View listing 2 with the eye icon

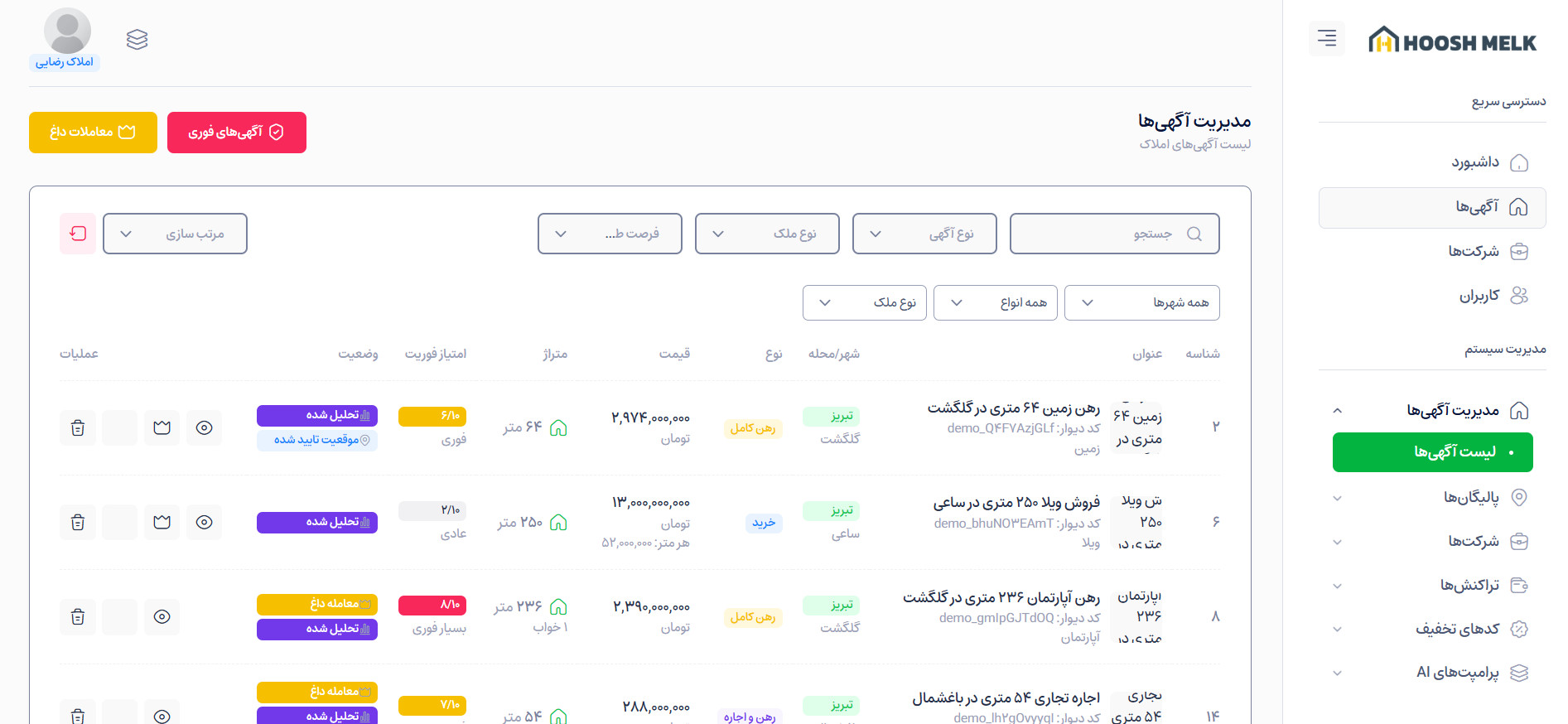(204, 427)
